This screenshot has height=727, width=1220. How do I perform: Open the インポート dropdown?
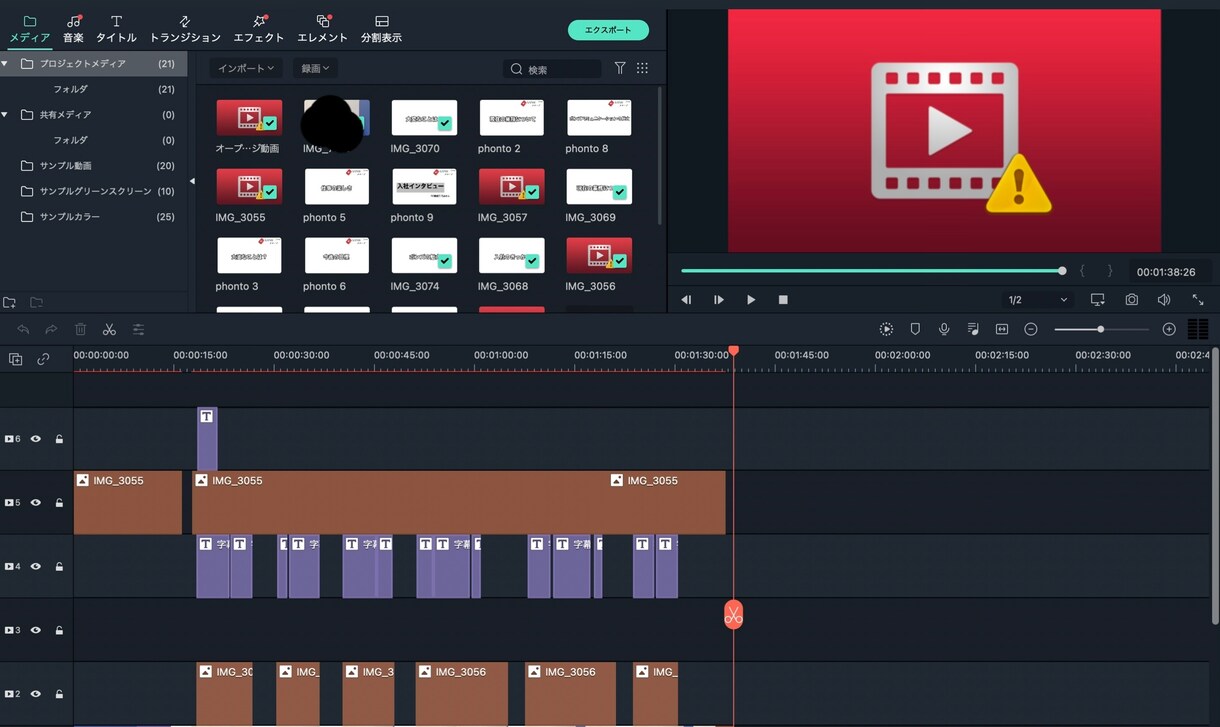(246, 68)
